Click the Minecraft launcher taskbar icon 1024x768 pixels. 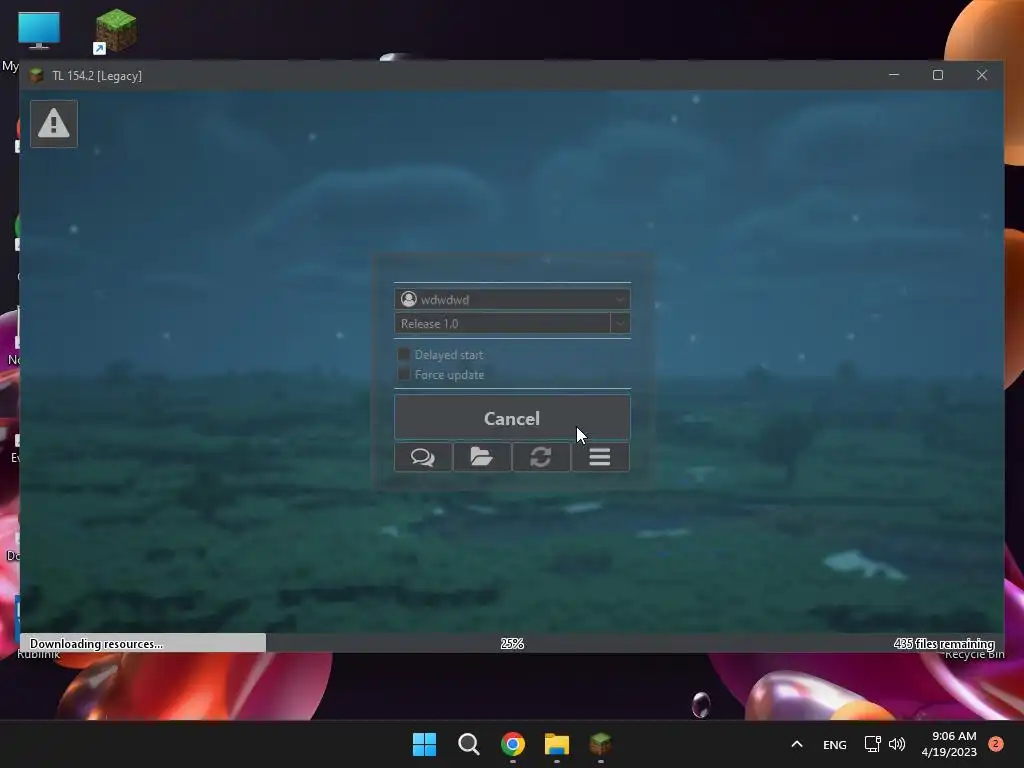[600, 744]
